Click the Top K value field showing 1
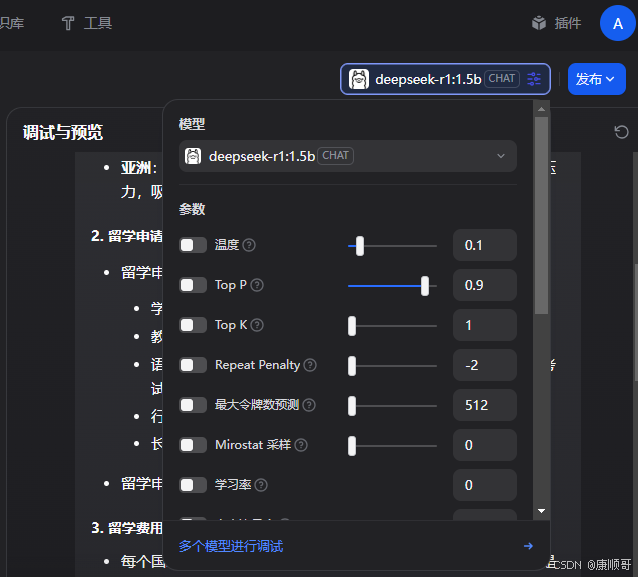 point(485,325)
